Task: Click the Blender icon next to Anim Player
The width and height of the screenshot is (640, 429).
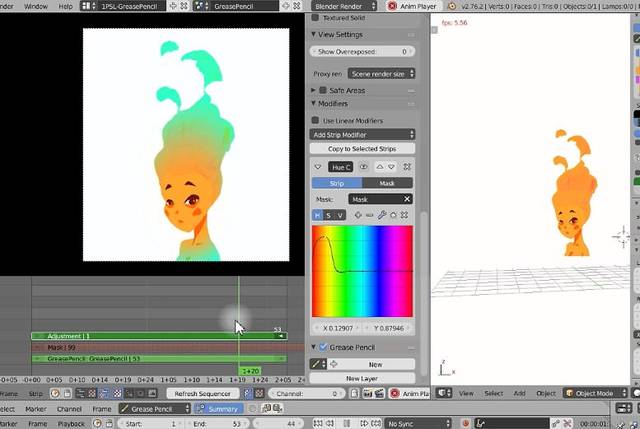Action: [x=451, y=6]
